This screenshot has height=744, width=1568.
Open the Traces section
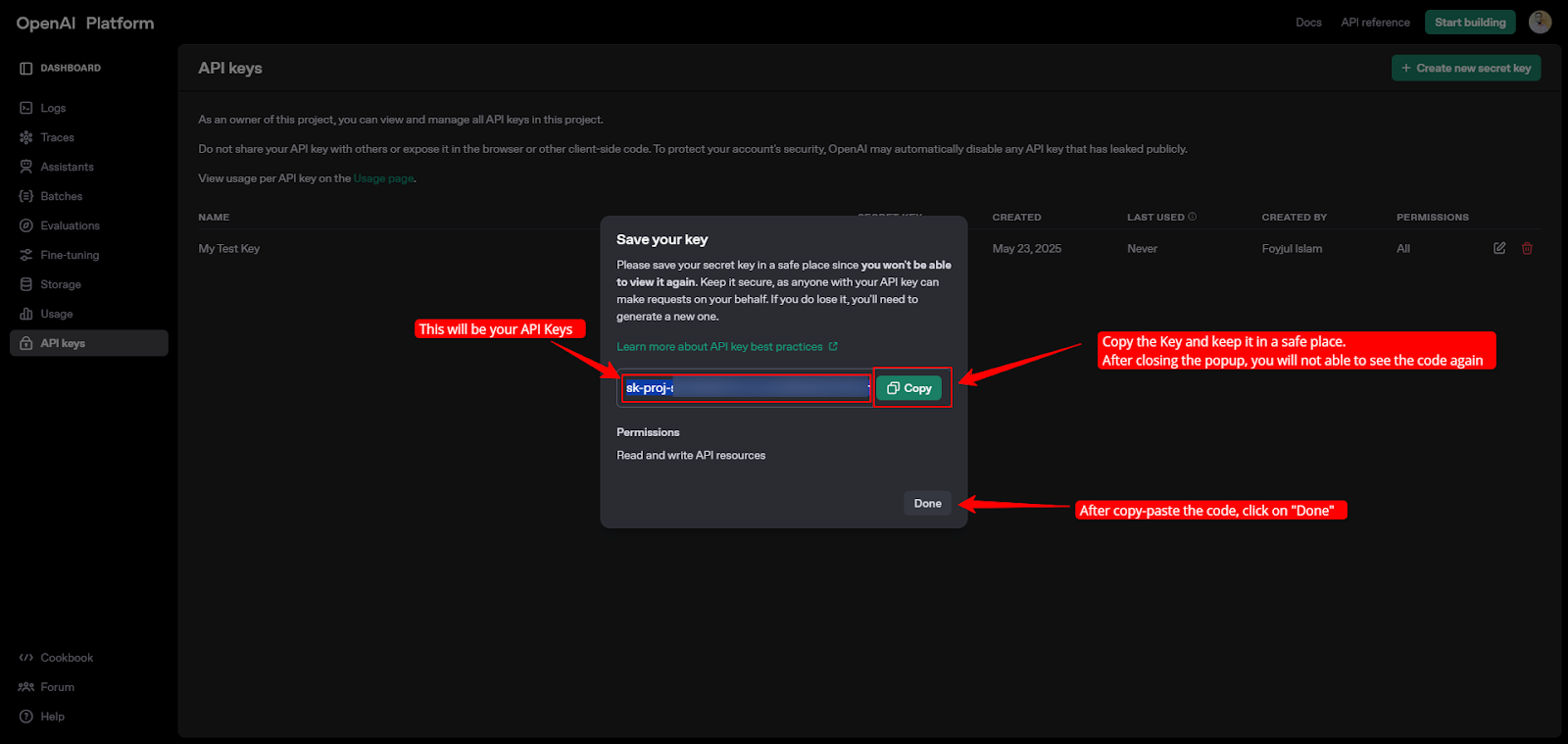point(57,137)
